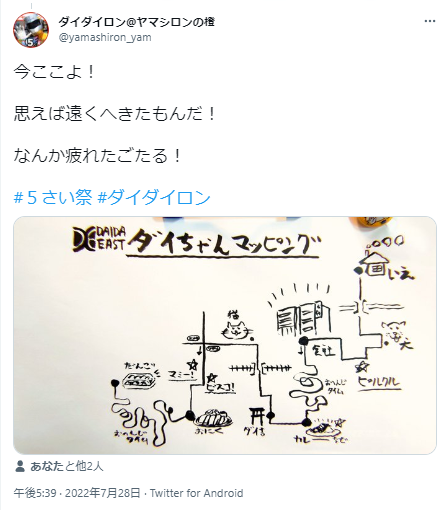View tagged users あなたと他2人
This screenshot has height=510, width=447.
67,466
